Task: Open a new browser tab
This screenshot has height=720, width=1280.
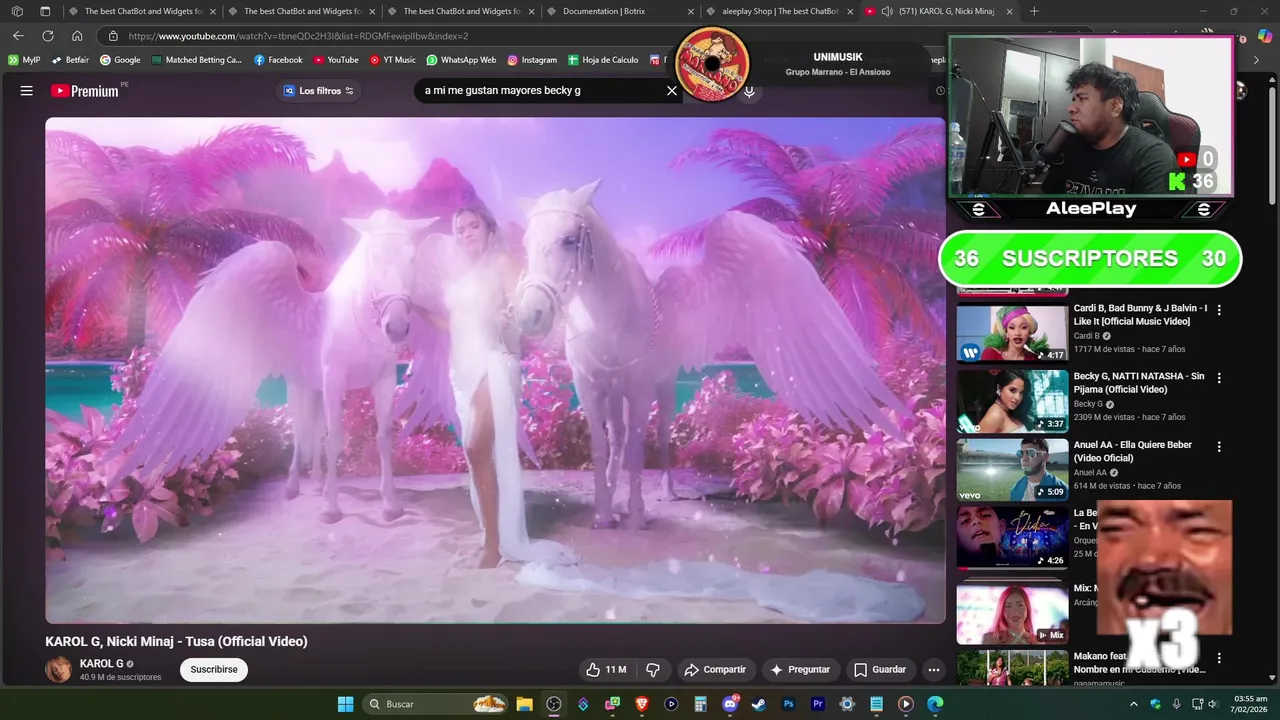Action: [x=1034, y=11]
